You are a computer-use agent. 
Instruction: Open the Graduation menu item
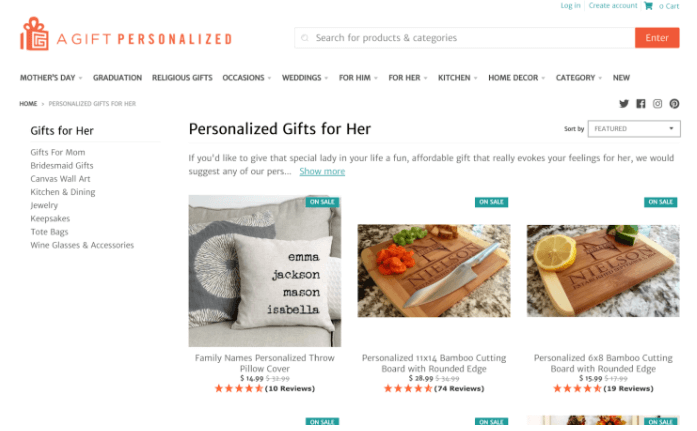click(117, 78)
